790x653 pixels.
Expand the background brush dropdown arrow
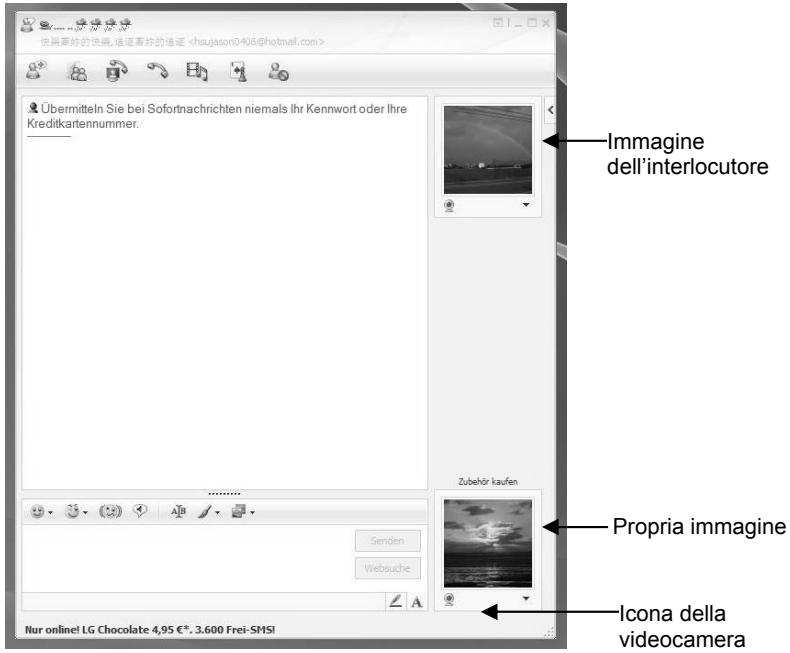tap(218, 513)
